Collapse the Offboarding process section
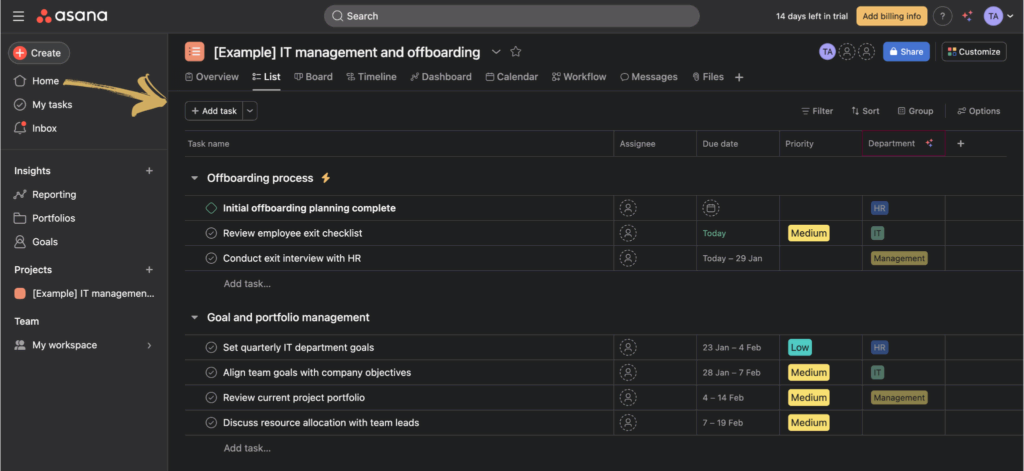Screen dimensions: 1024x471 coord(194,178)
